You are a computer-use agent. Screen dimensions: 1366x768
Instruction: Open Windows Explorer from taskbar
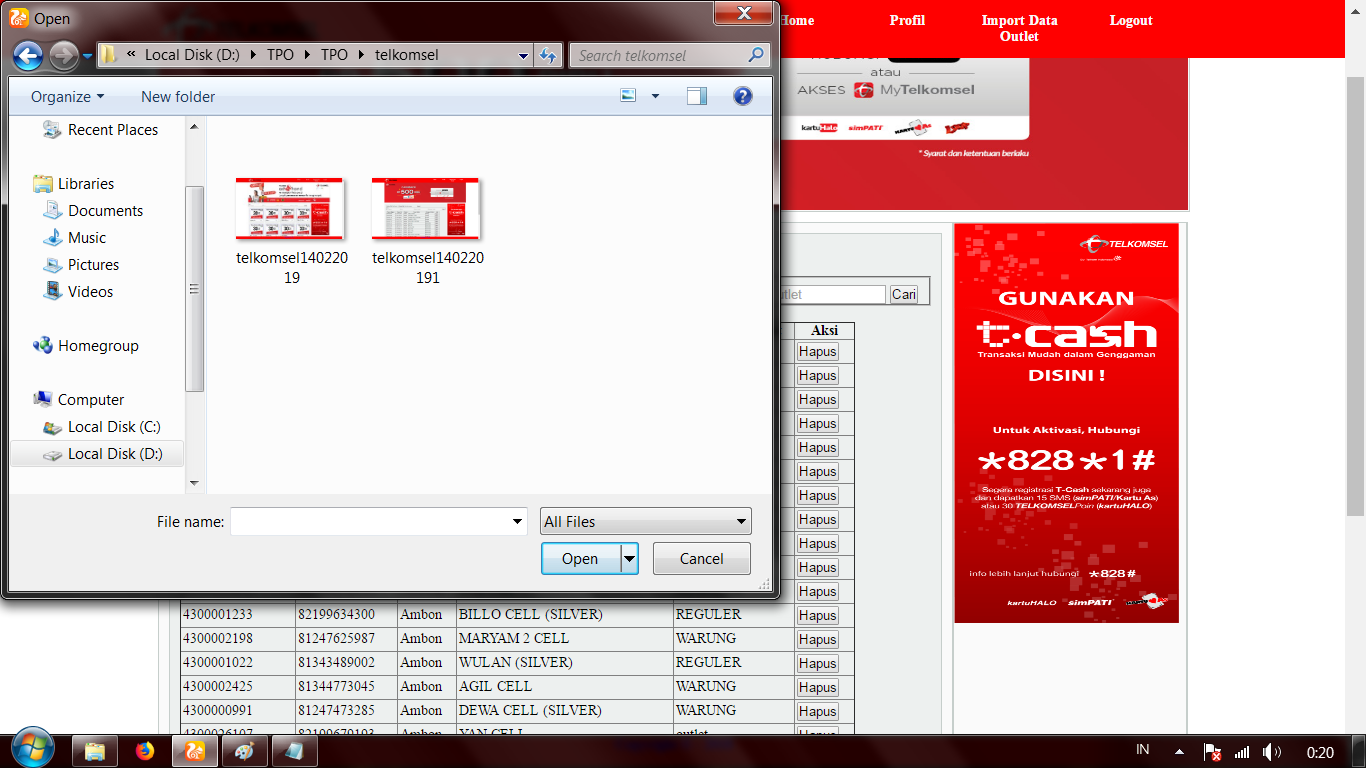pos(94,750)
